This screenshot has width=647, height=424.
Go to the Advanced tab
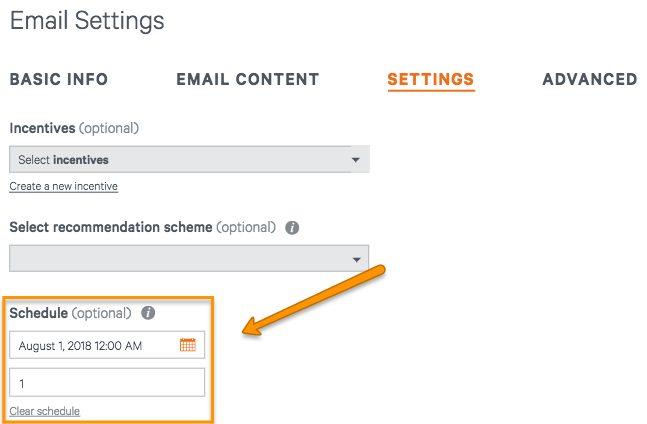pos(590,79)
